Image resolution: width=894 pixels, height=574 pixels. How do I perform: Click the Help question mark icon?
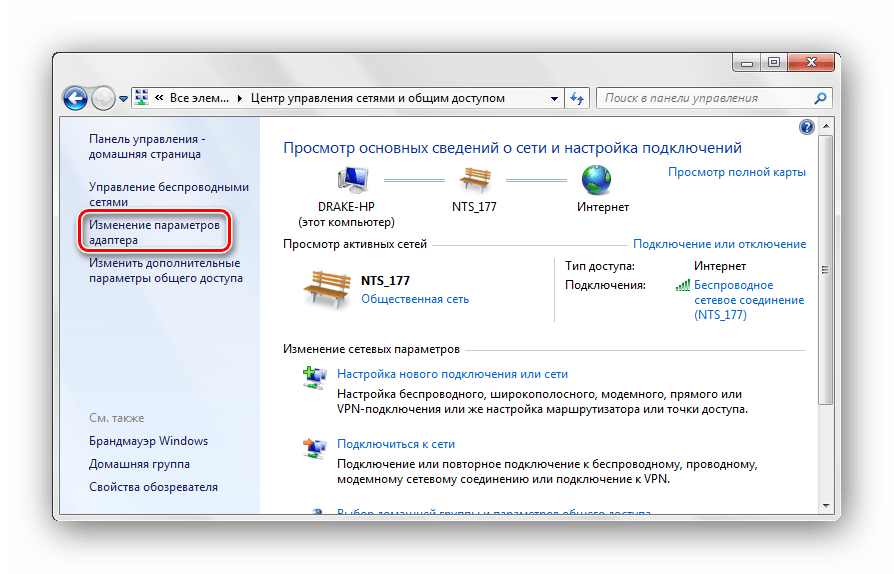[x=807, y=127]
